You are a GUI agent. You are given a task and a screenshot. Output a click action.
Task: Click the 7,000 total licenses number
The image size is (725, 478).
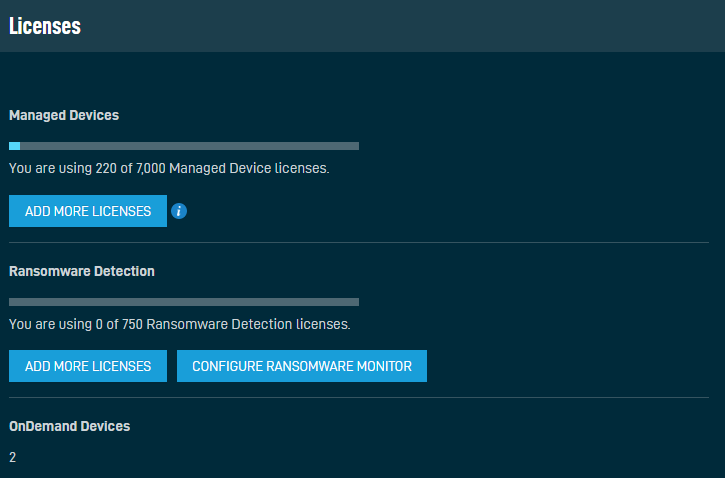(x=151, y=168)
